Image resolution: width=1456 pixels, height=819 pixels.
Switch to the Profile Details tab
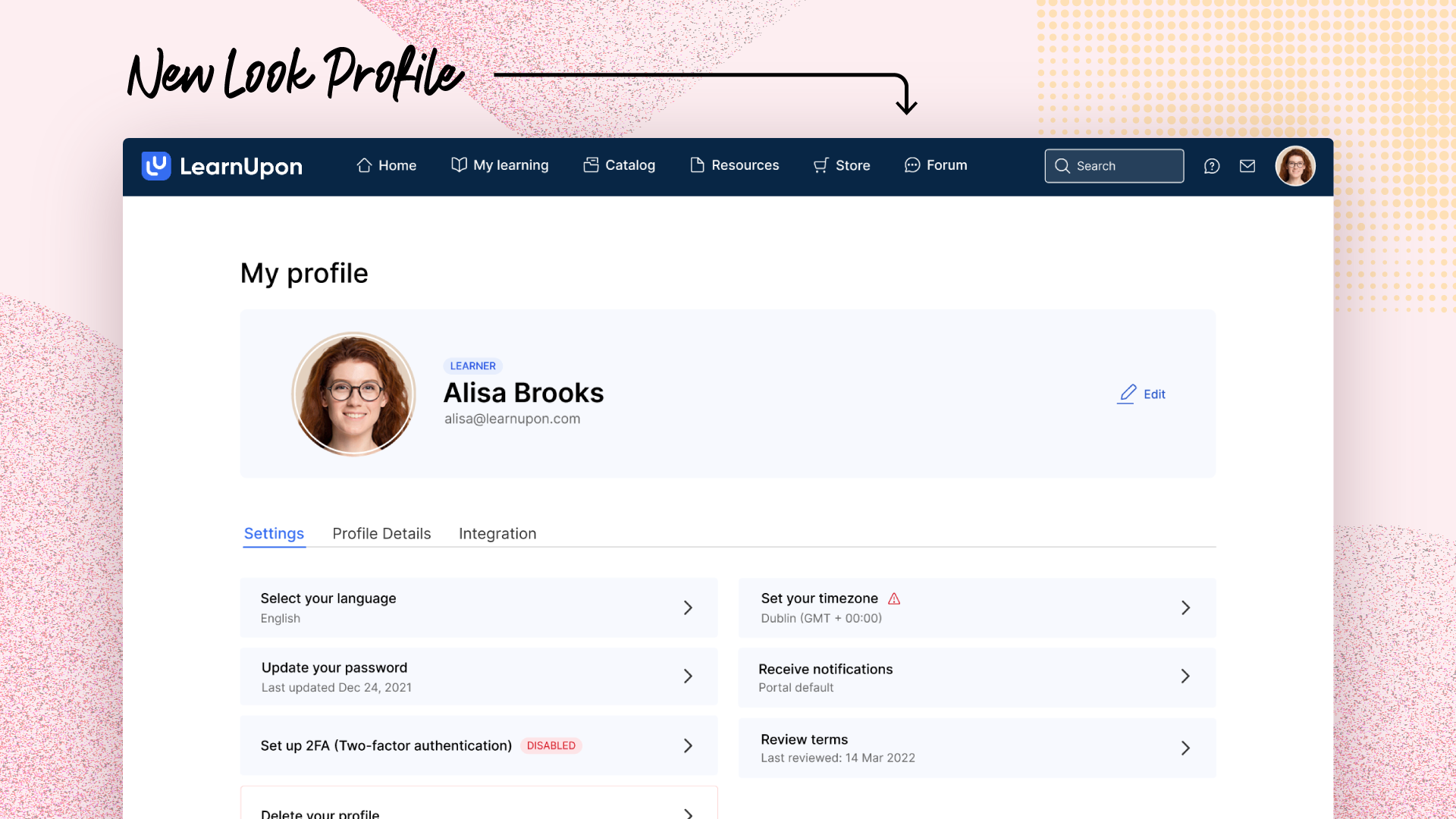click(381, 533)
